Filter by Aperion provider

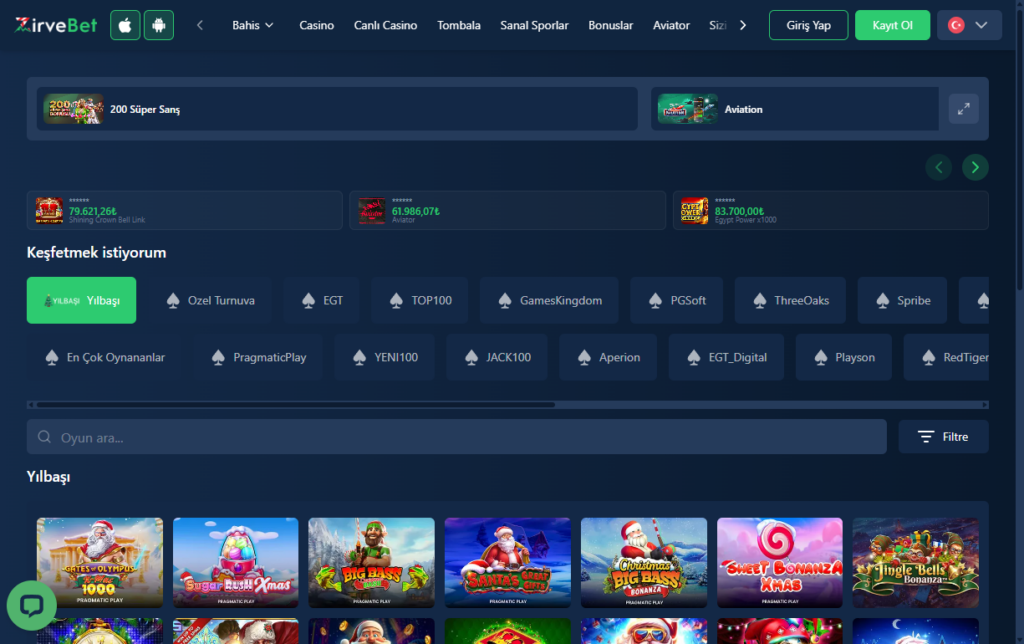608,357
